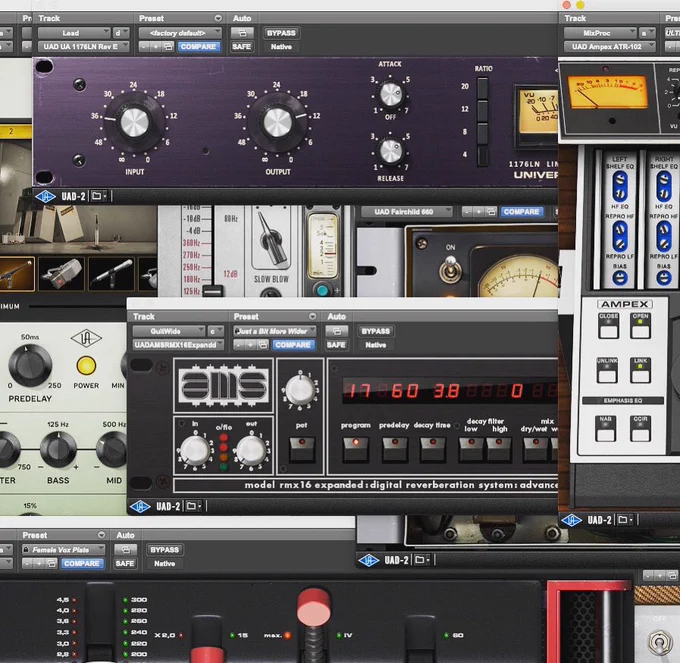
Task: Open the Lead track selector dropdown
Action: click(74, 33)
